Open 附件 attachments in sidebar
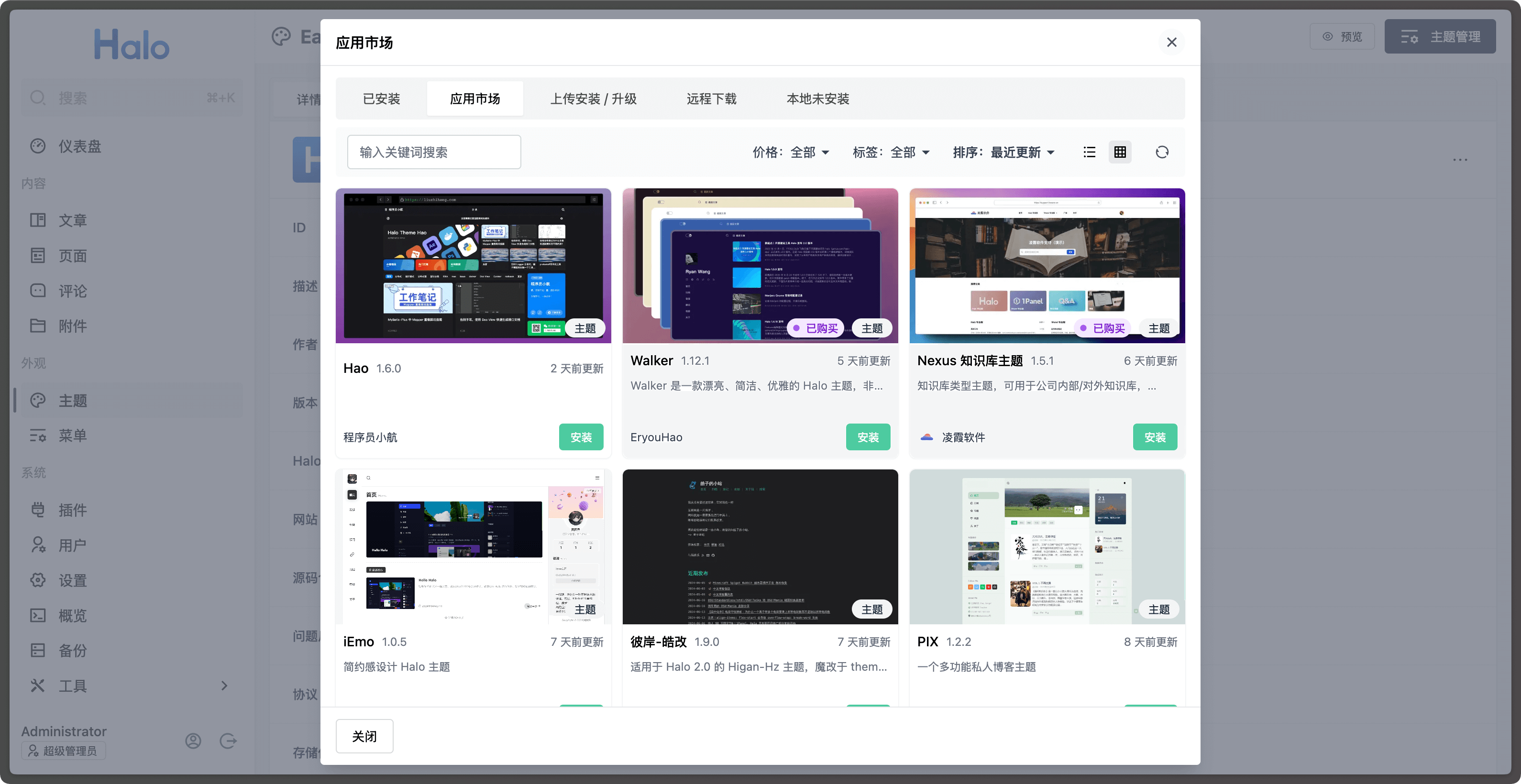 (132, 326)
